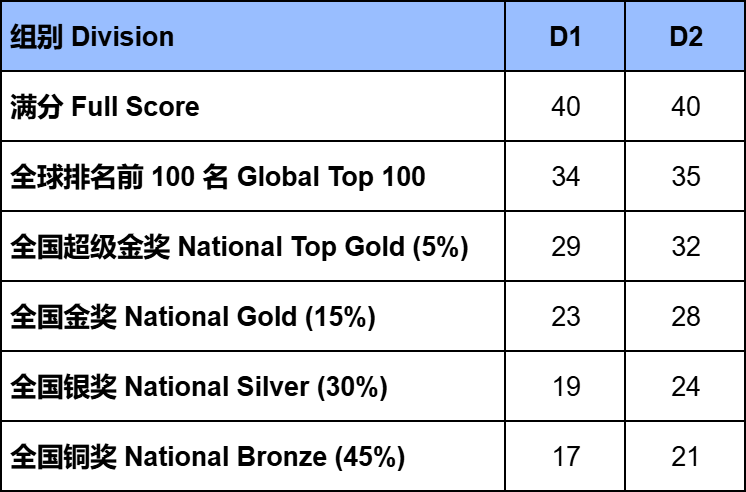Select D2 National Bronze value 21
The height and width of the screenshot is (492, 746).
pyautogui.click(x=686, y=456)
